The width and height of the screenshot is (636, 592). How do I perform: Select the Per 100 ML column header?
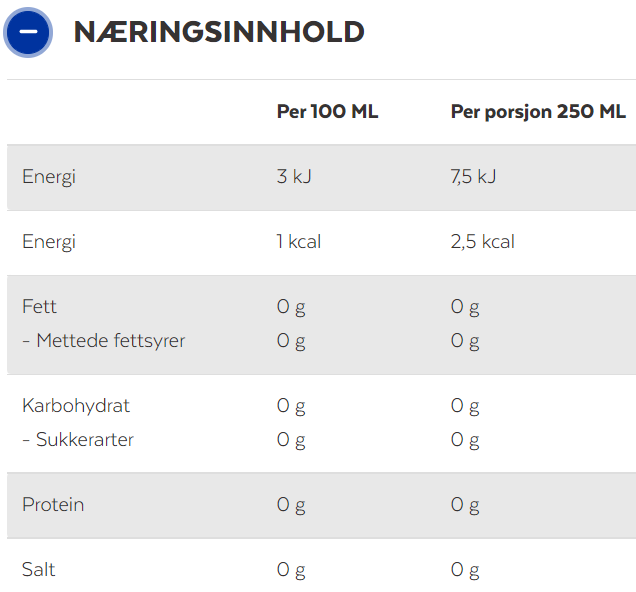(327, 112)
